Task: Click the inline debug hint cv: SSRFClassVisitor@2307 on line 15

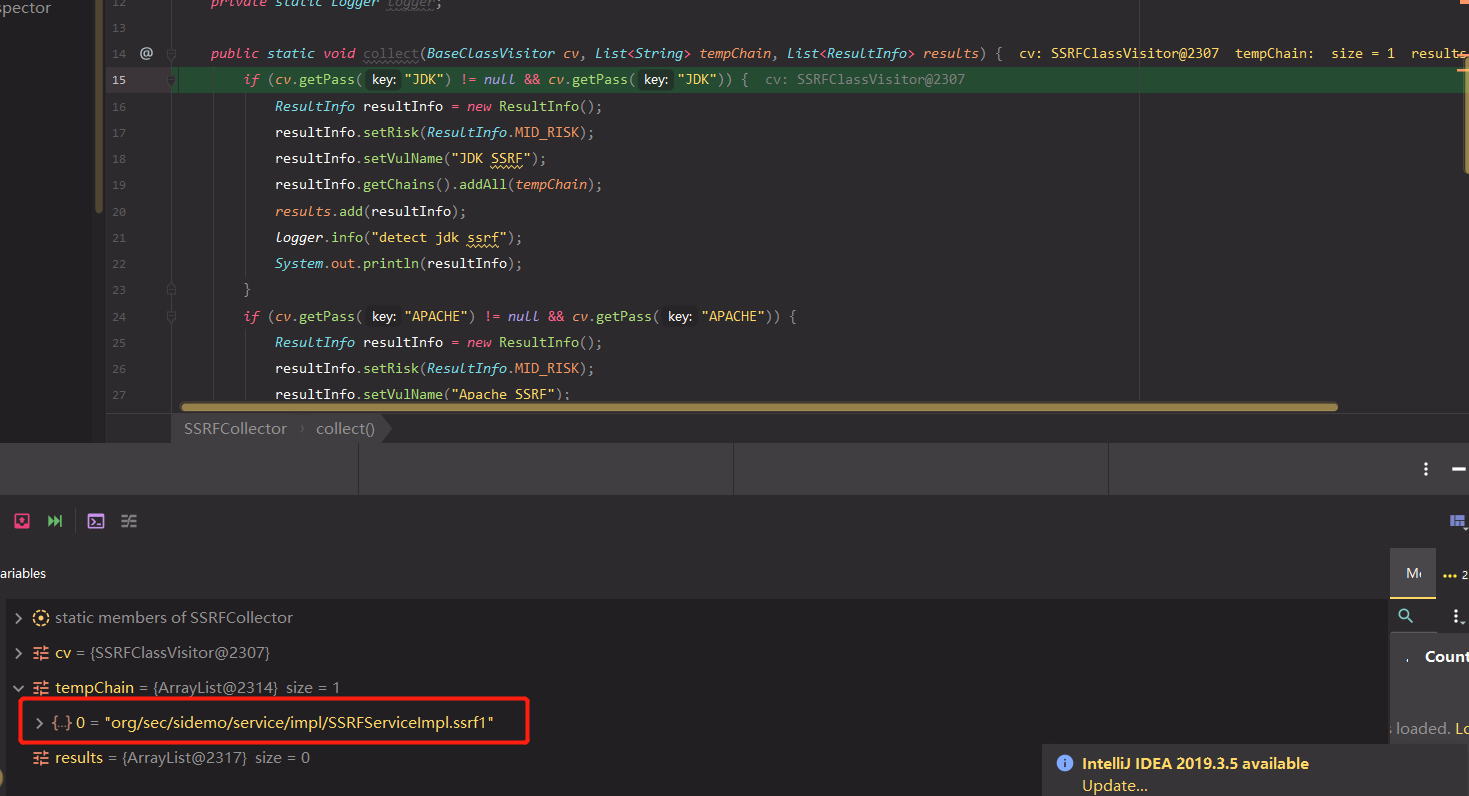Action: click(x=865, y=80)
